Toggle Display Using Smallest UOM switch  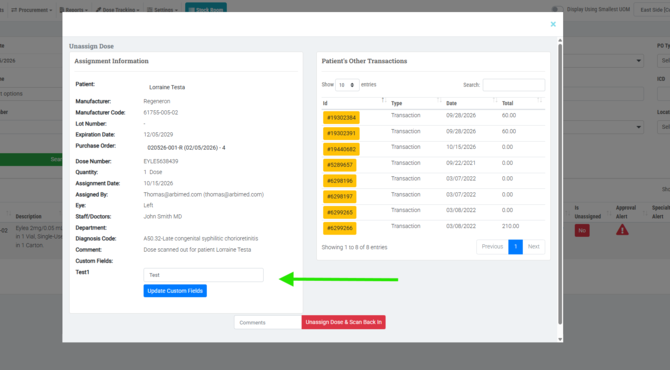[x=558, y=9]
